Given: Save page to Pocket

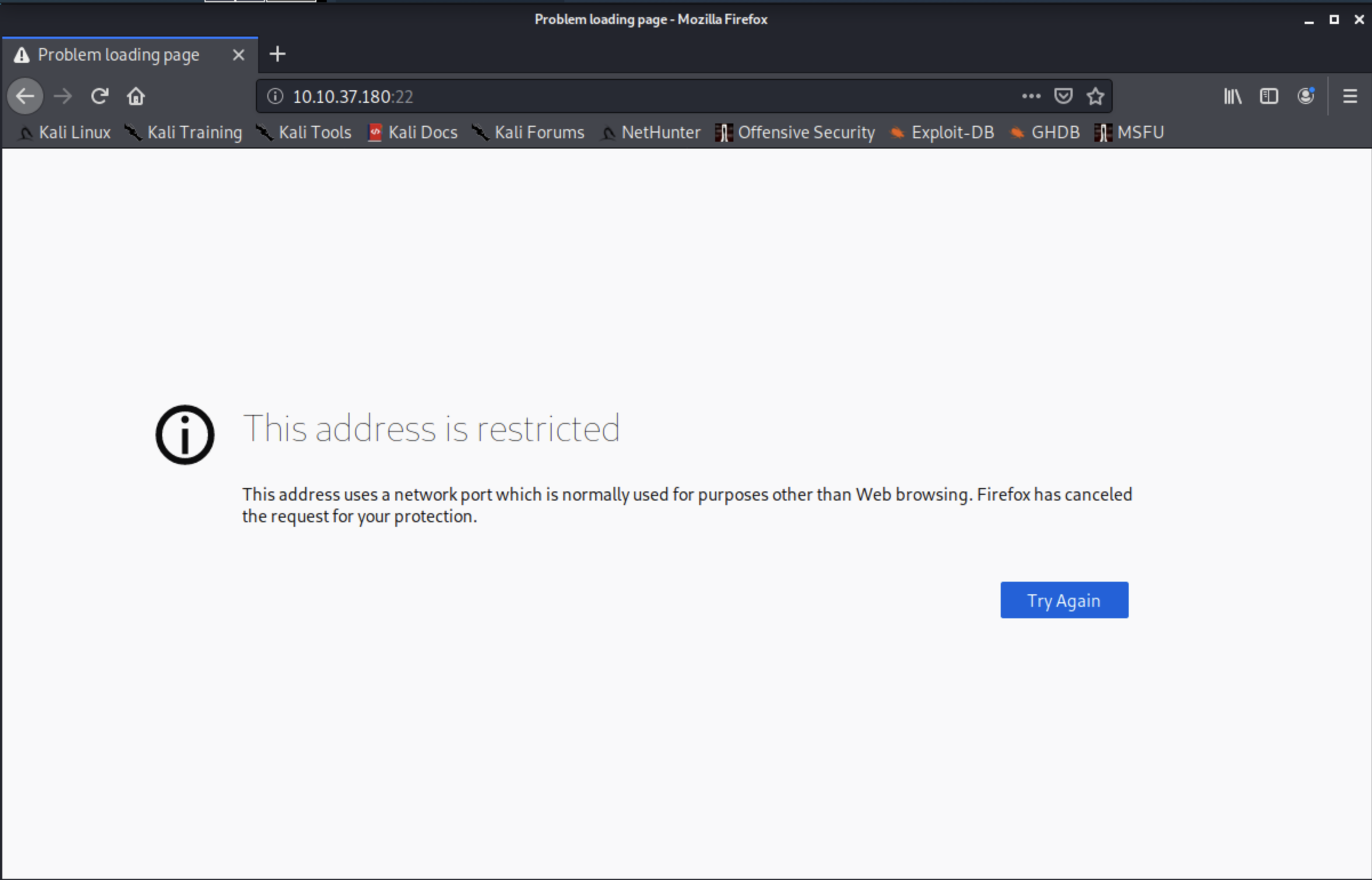Looking at the screenshot, I should click(1063, 96).
